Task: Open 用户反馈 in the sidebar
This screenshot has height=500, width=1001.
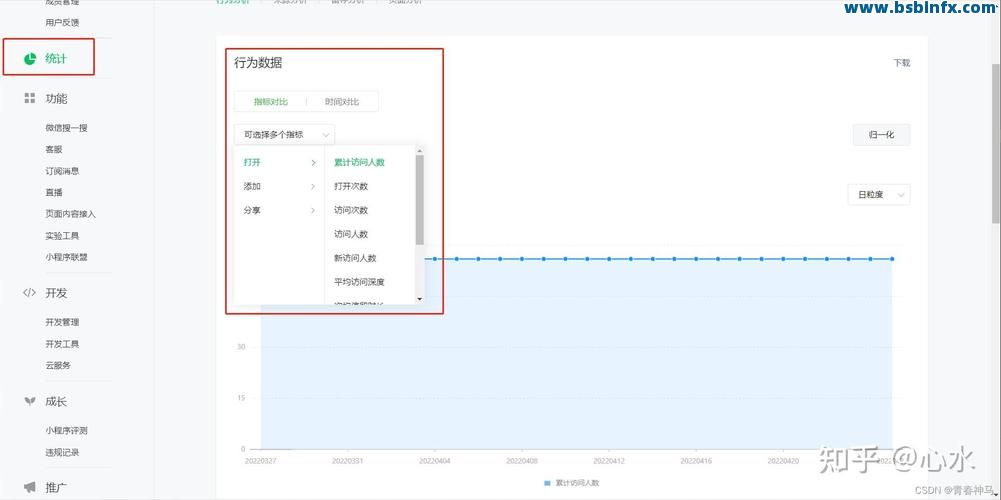Action: [x=62, y=22]
